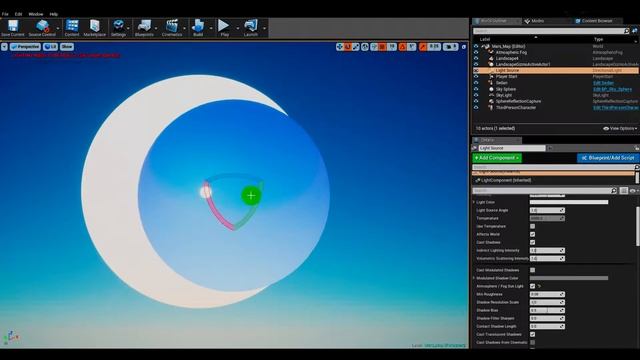
Task: Click the Cinematics clapperboard icon
Action: coord(172,26)
